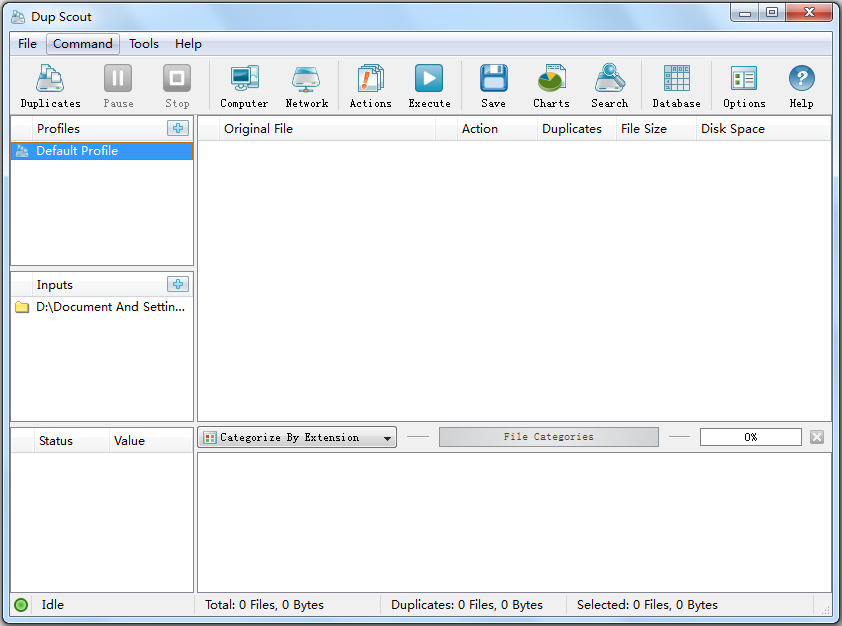842x626 pixels.
Task: Select the D:\Document And Settin... input
Action: tap(102, 307)
